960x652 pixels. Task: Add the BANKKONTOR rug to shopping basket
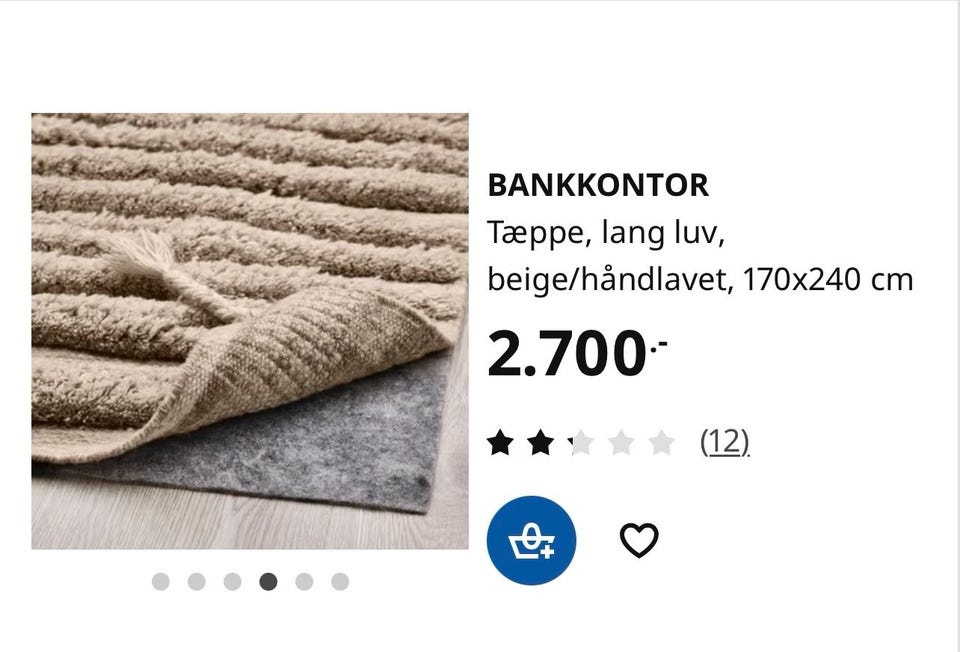point(531,541)
